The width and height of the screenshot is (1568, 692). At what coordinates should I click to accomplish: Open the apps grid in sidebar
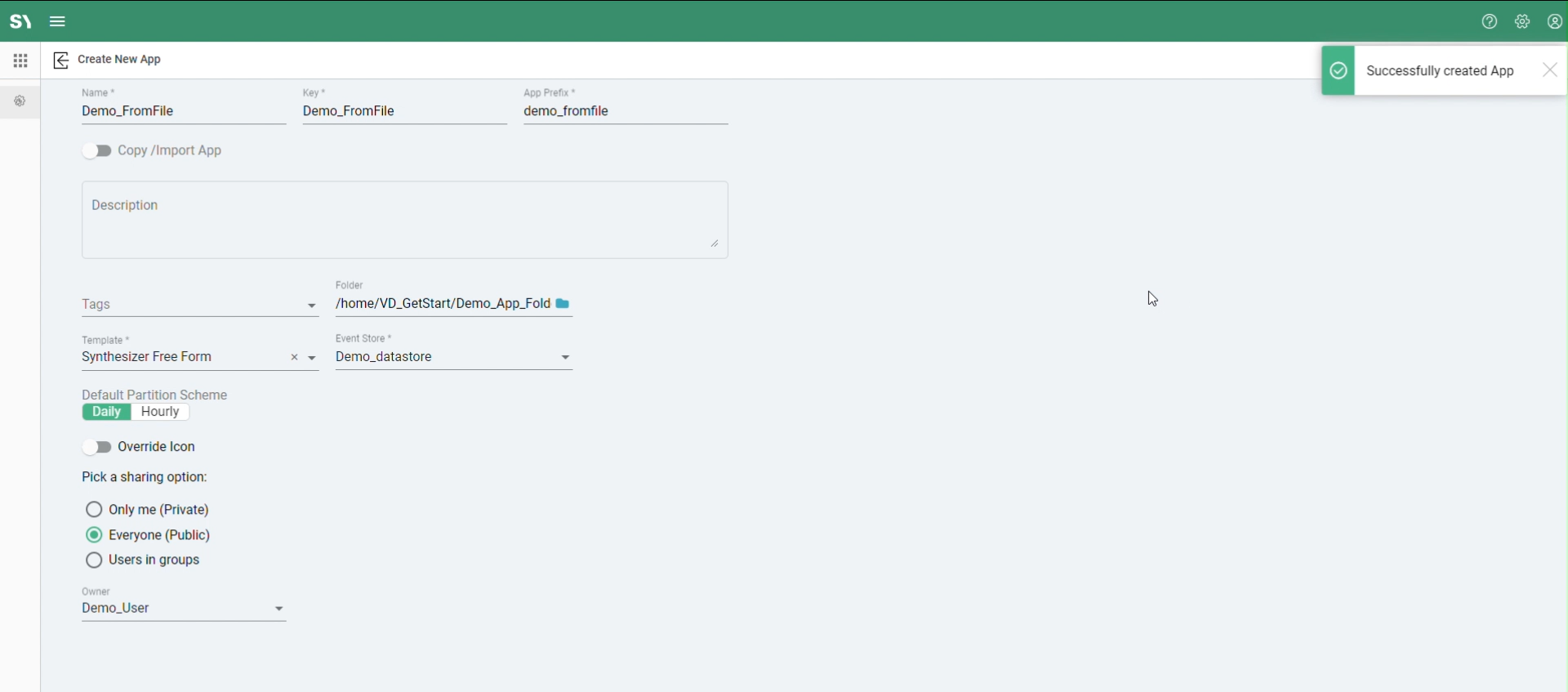[x=20, y=60]
